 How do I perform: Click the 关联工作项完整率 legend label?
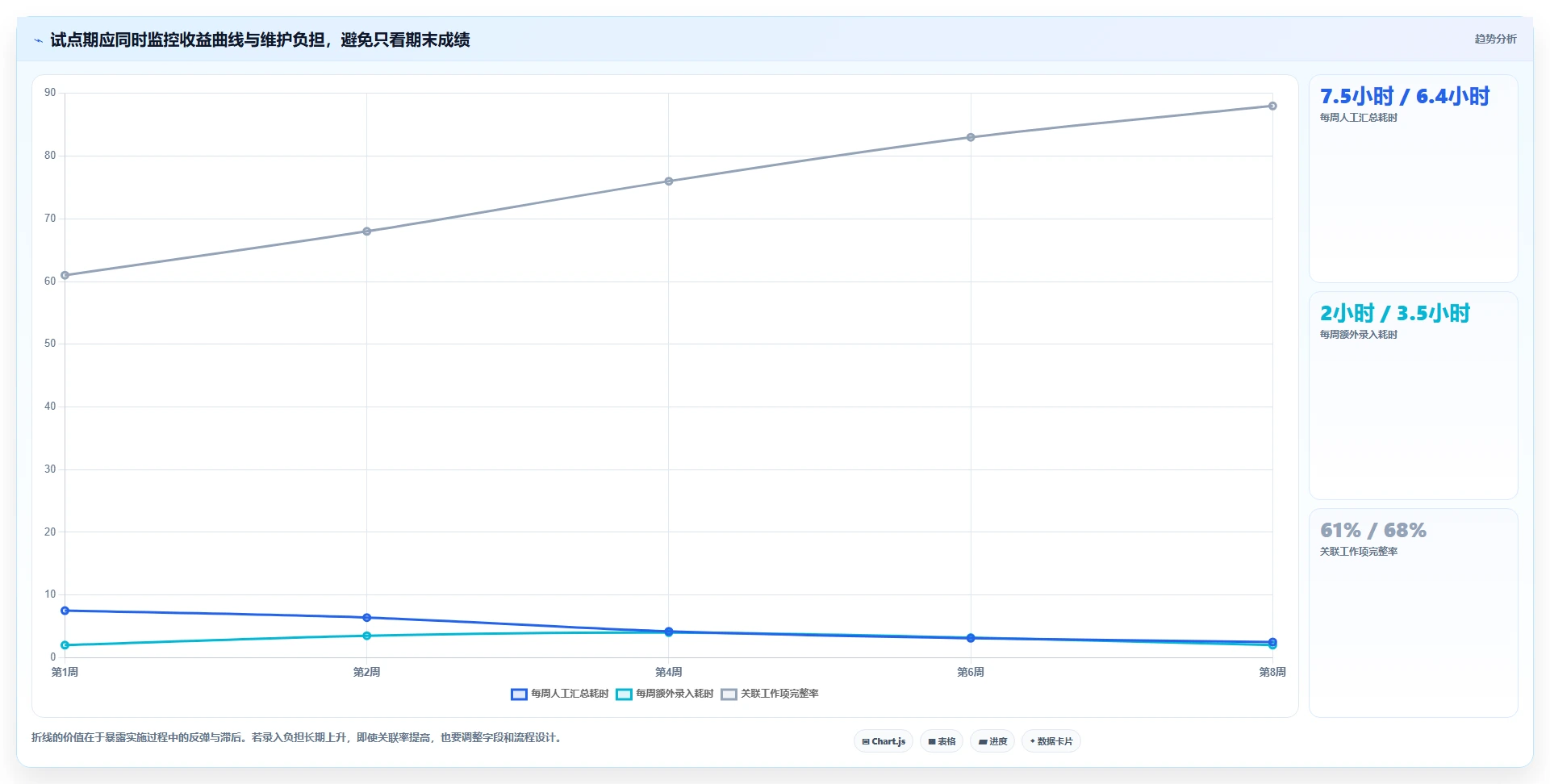779,694
